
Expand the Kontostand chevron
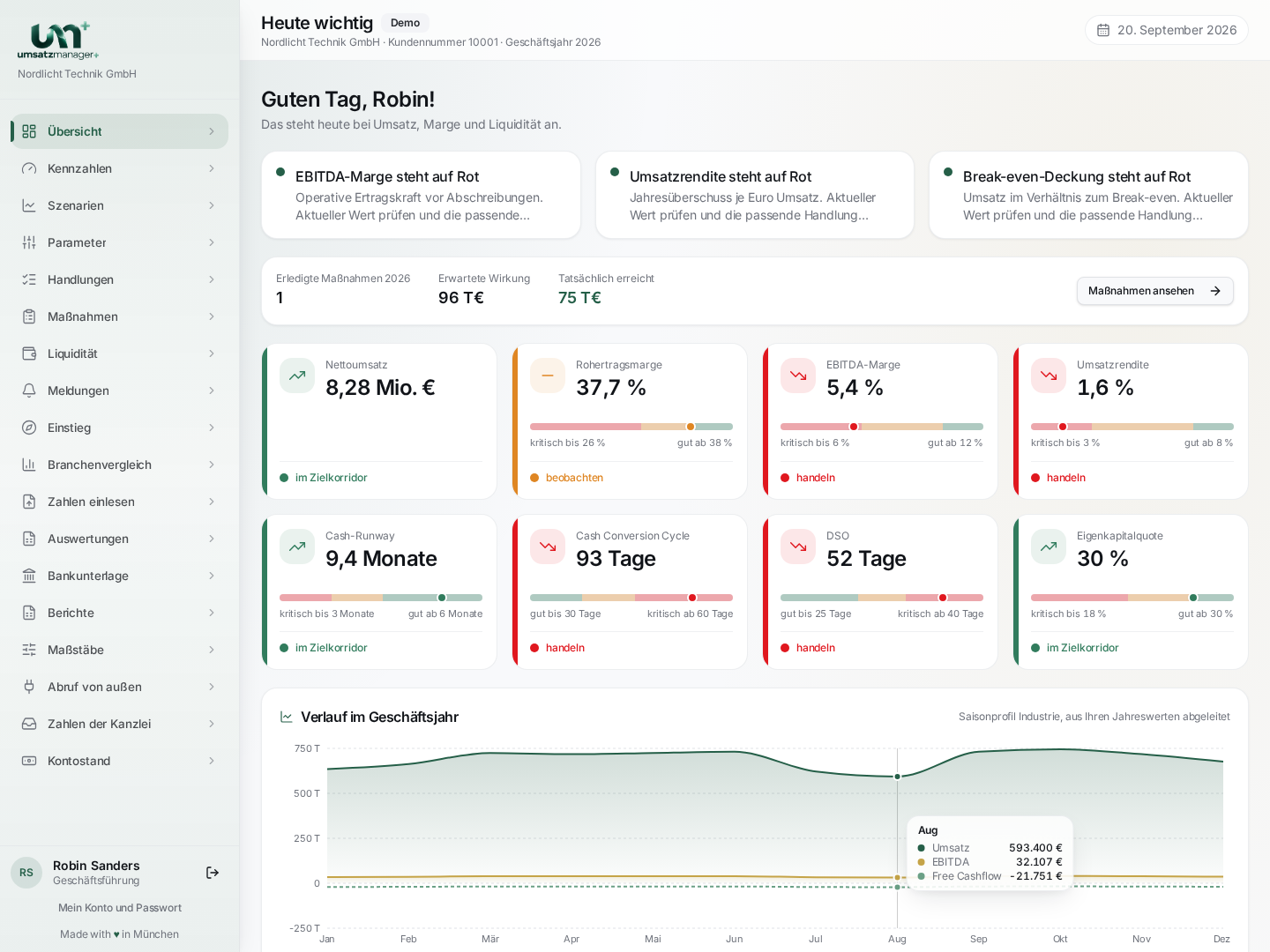point(212,761)
